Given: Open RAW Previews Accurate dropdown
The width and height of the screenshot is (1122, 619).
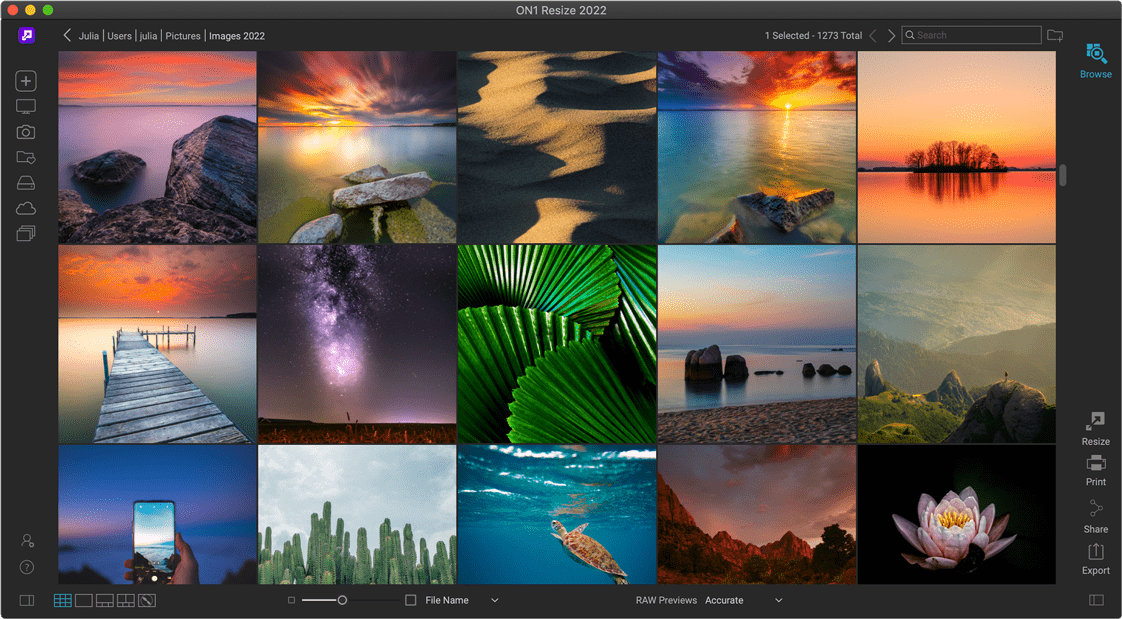Looking at the screenshot, I should (x=744, y=600).
